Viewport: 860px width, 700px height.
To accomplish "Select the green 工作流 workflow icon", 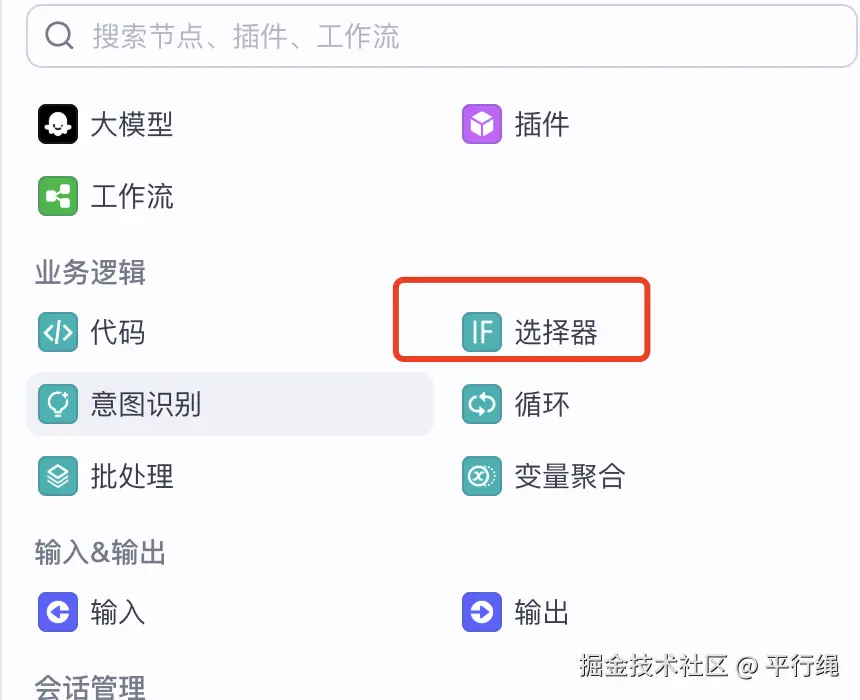I will click(x=58, y=196).
